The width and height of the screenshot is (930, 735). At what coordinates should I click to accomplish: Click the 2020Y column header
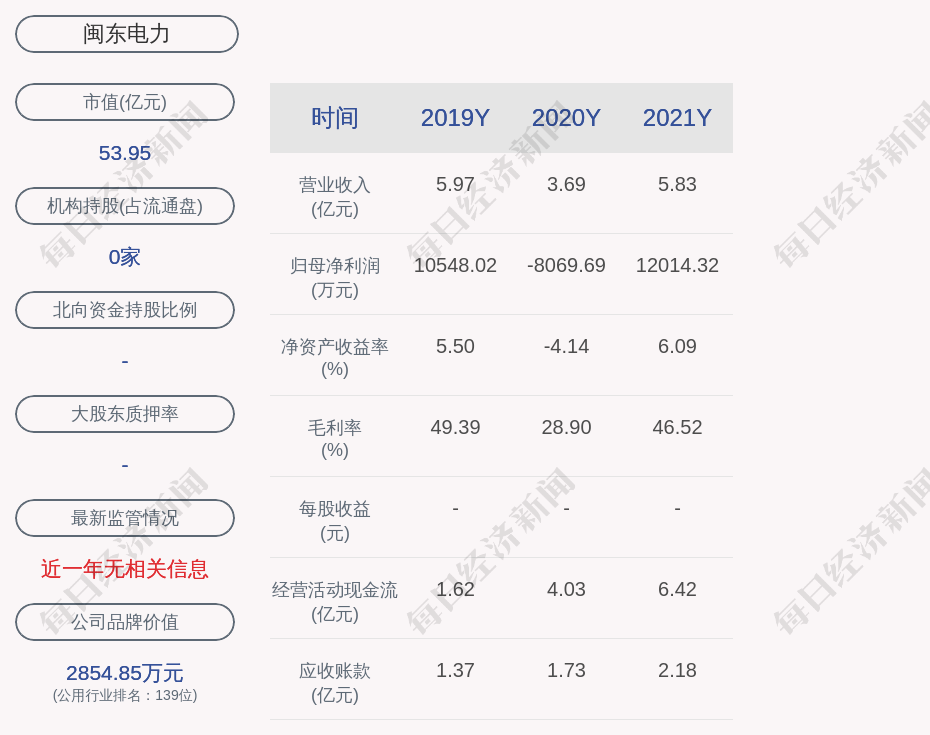coord(566,117)
